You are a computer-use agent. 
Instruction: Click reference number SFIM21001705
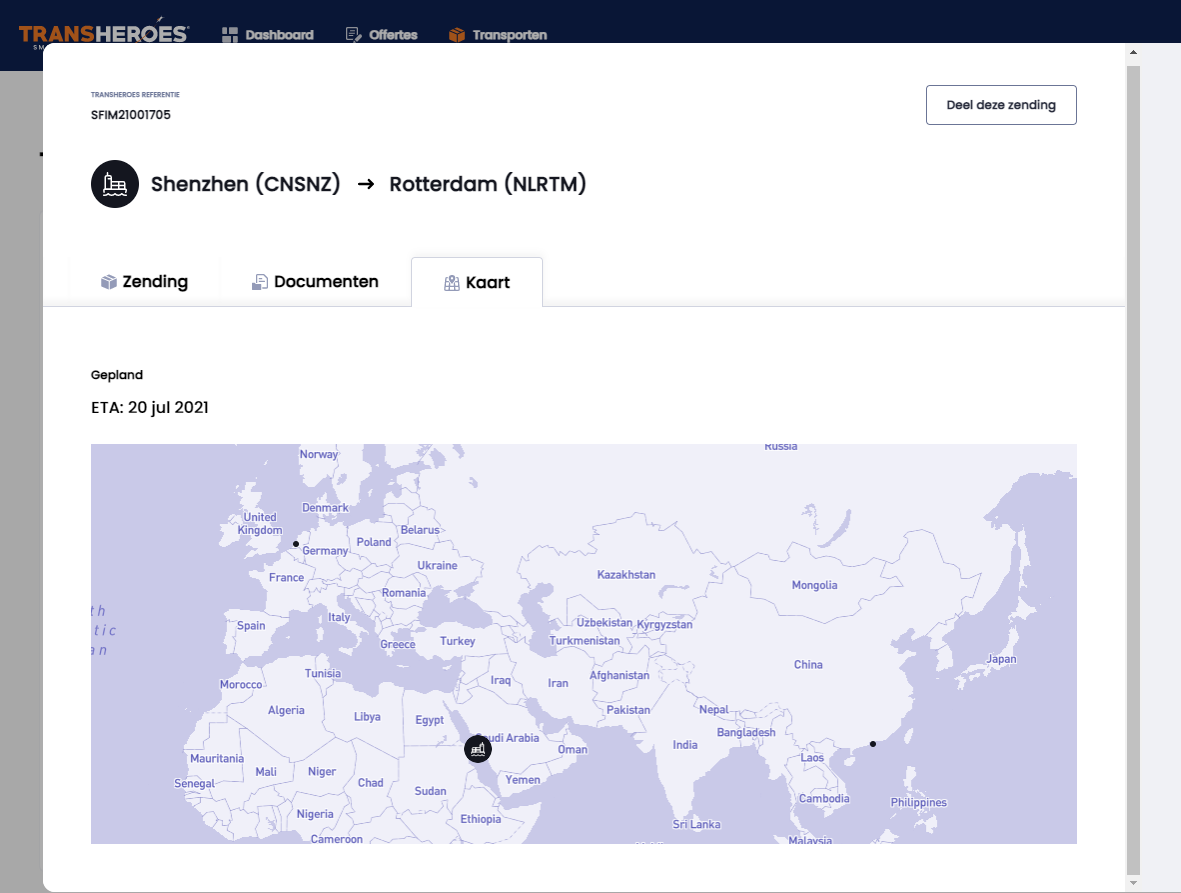click(x=131, y=114)
